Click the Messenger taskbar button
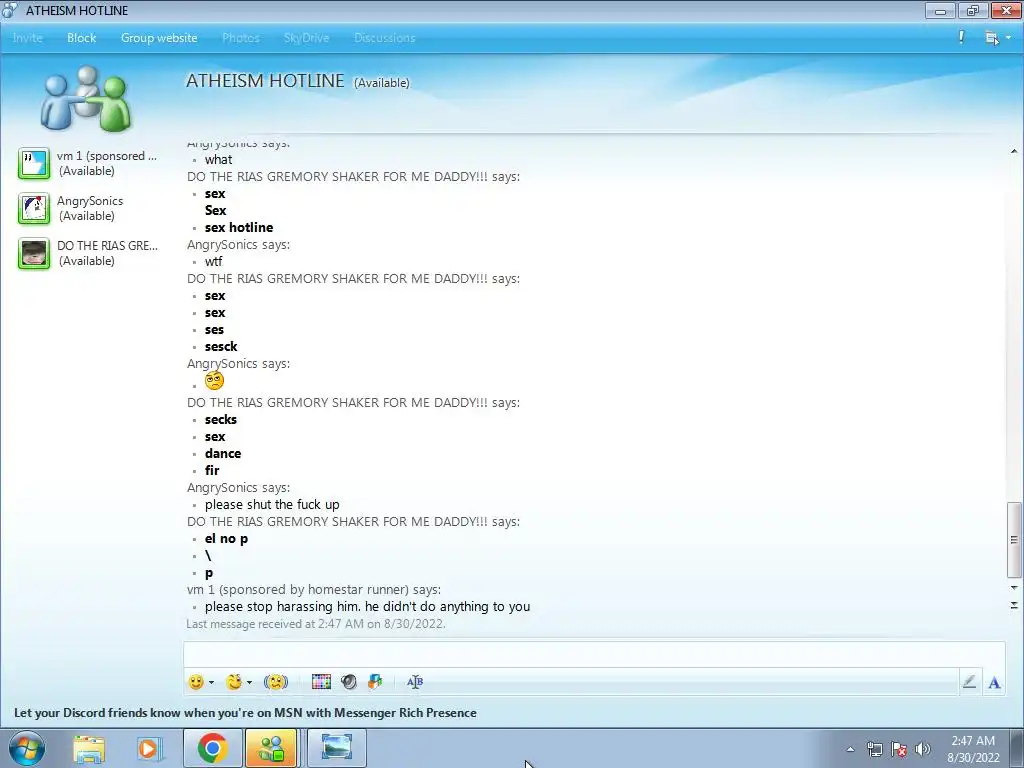1024x768 pixels. click(x=272, y=748)
